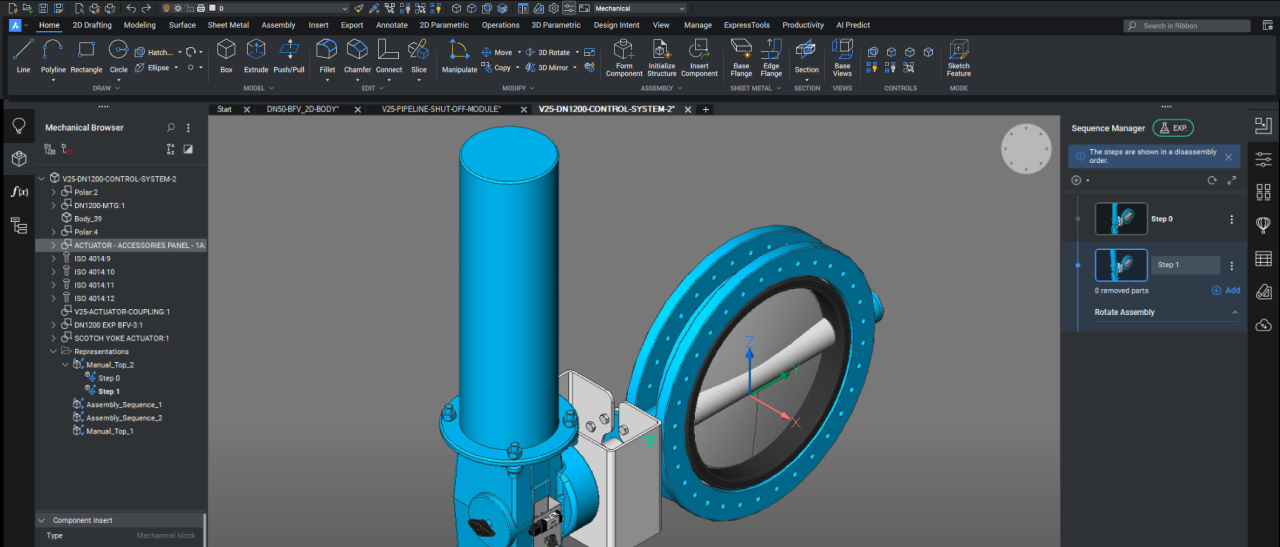This screenshot has height=547, width=1280.
Task: Open the Mechanical Browser search
Action: point(171,128)
